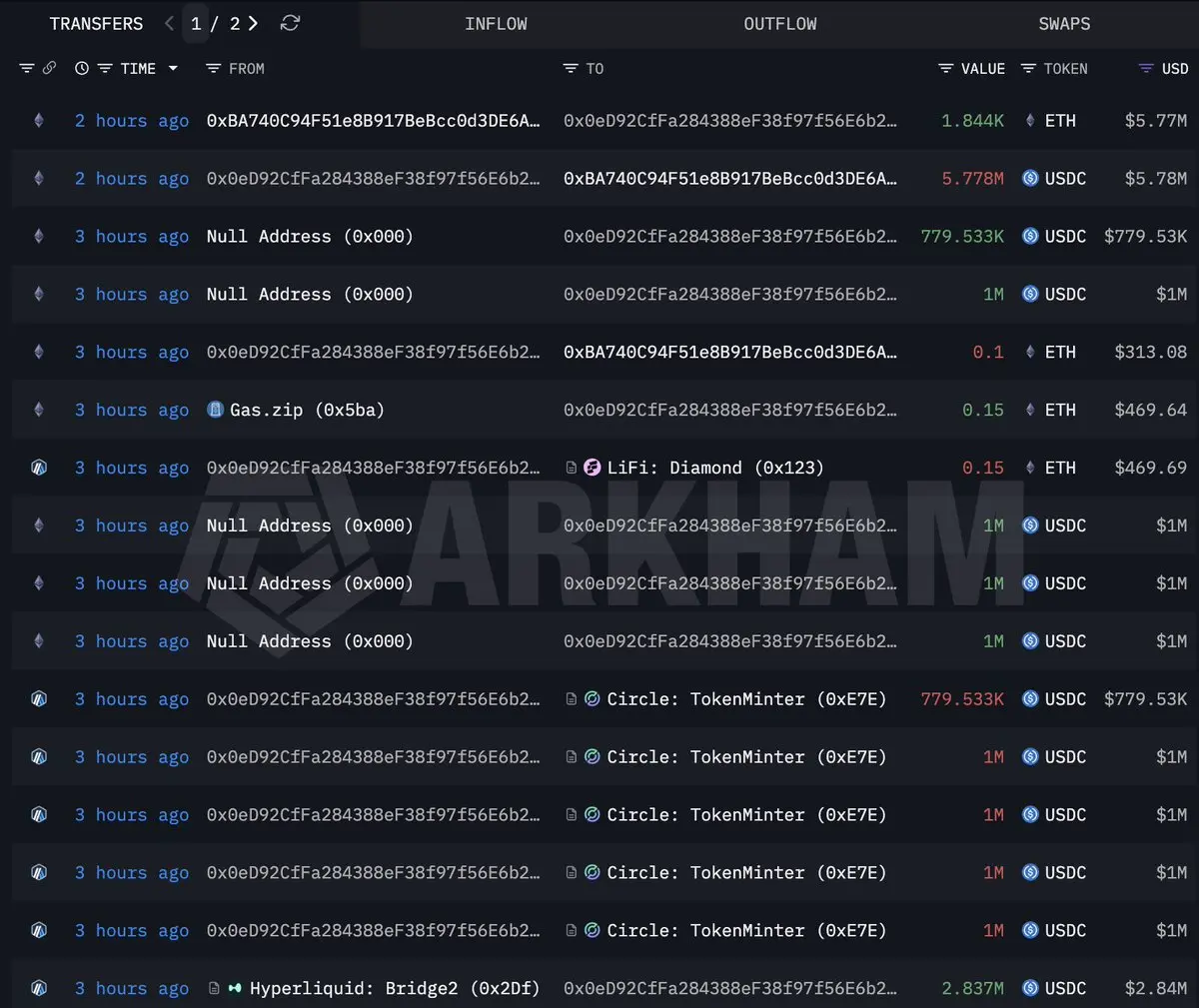Click the $469.69 USD amount
The width and height of the screenshot is (1199, 1008).
1151,468
